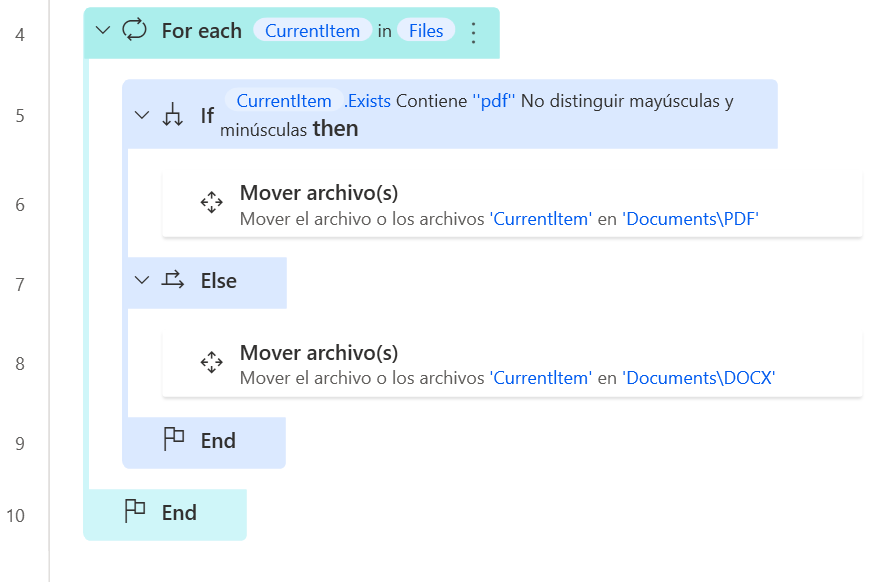Click the move icon for Documents\PDF action
Screen dimensions: 889x582
pyautogui.click(x=211, y=202)
